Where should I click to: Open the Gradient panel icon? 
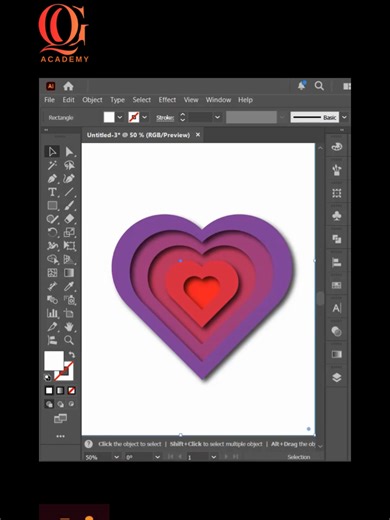[337, 354]
